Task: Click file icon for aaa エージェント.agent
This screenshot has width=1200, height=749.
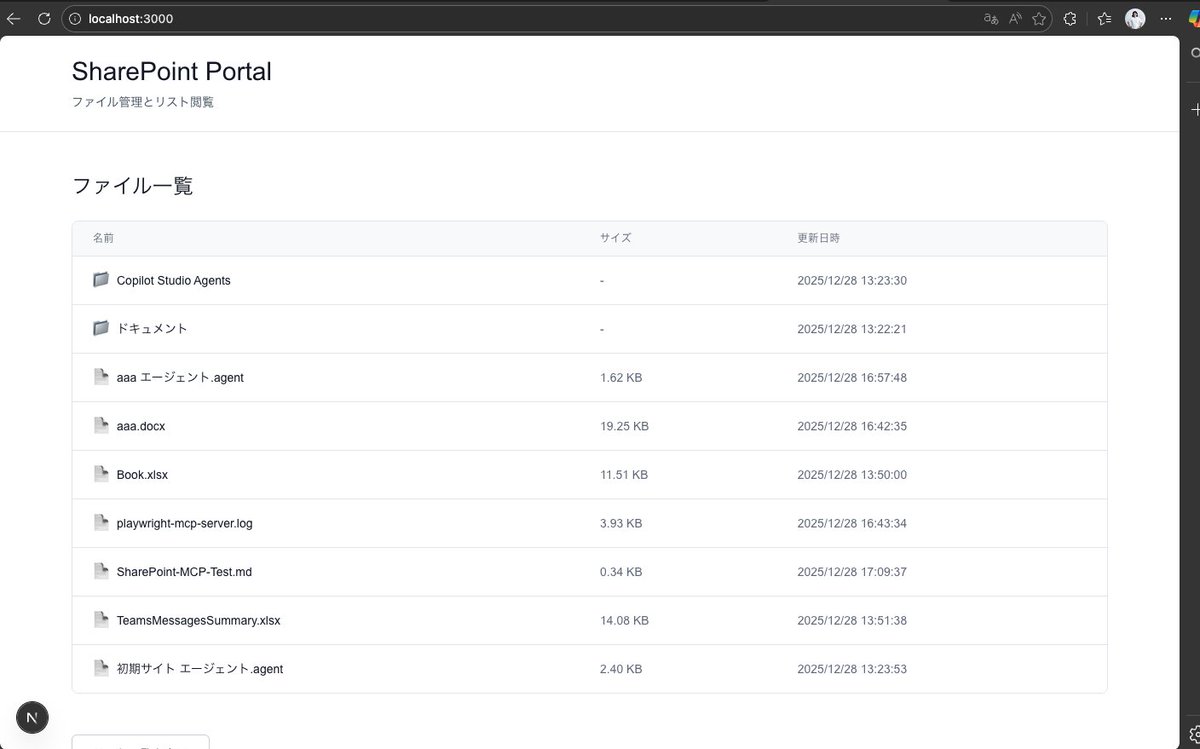Action: 101,377
